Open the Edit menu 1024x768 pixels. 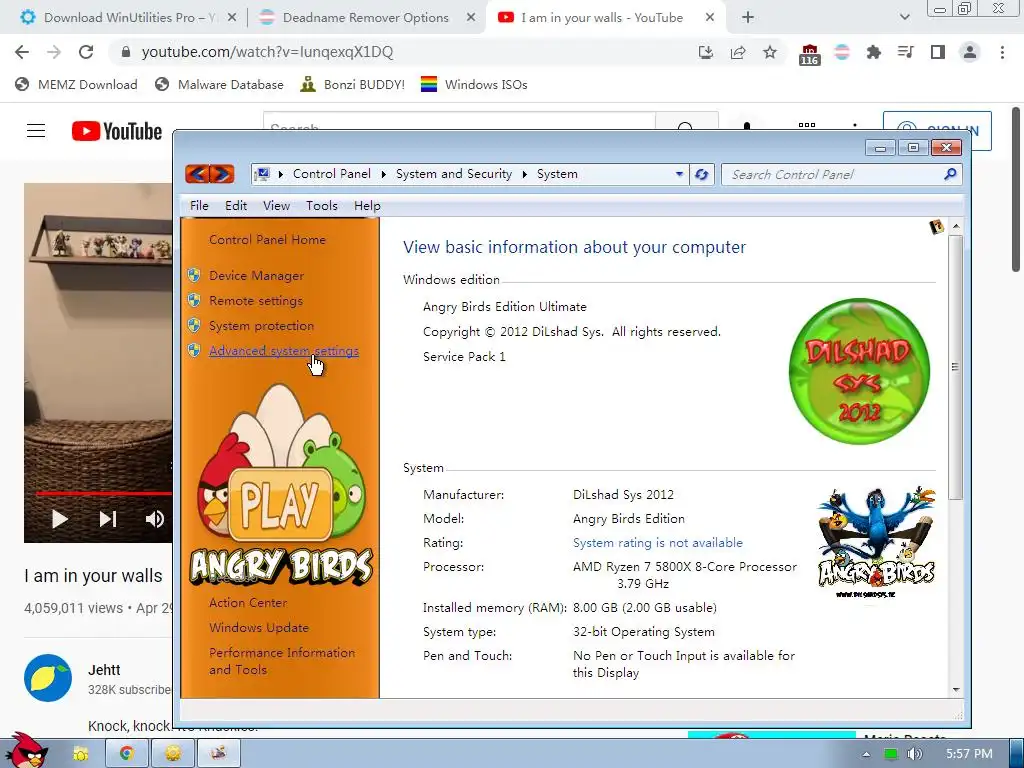(x=236, y=206)
